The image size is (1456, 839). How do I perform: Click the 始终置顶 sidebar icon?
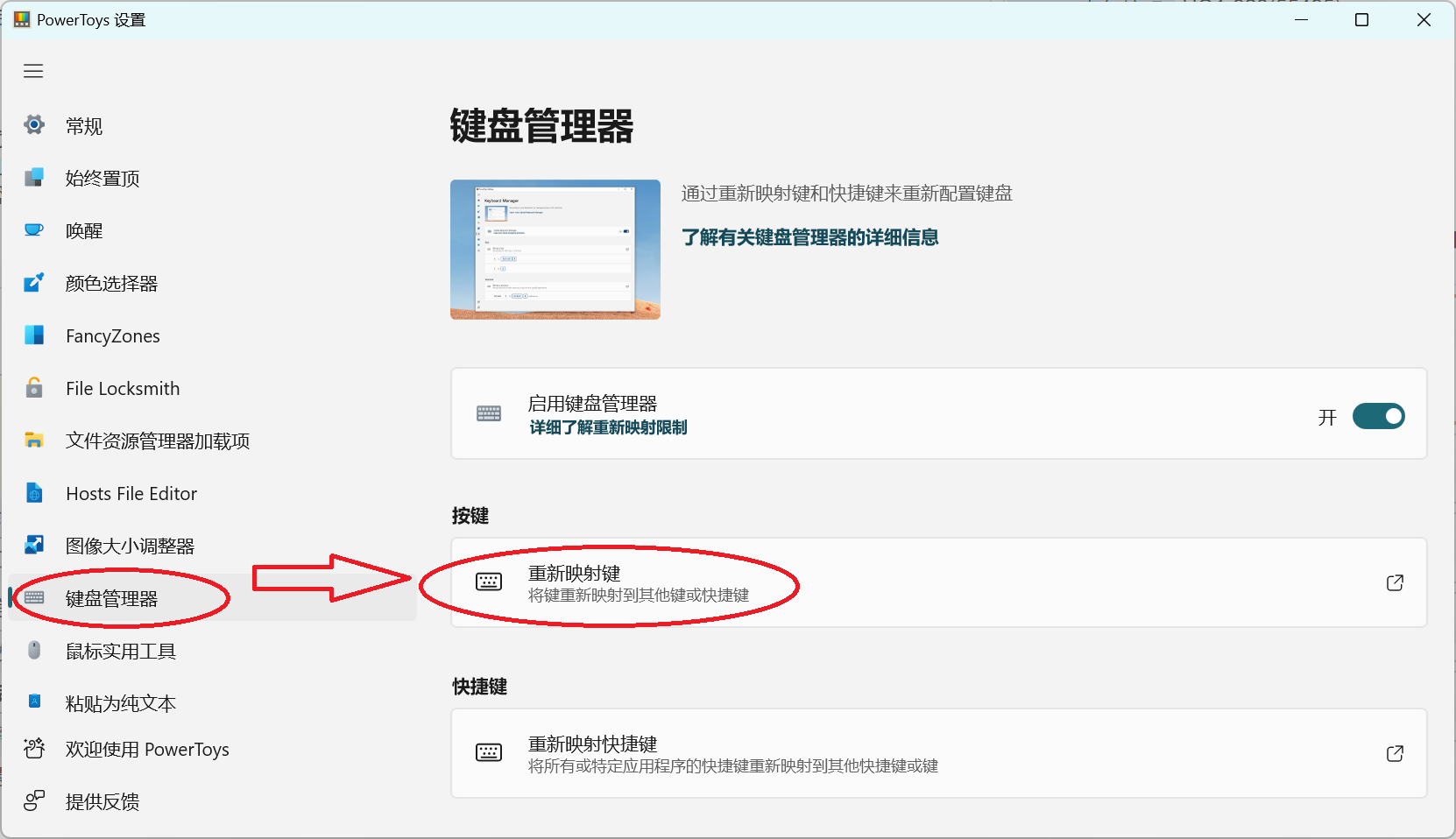point(34,178)
